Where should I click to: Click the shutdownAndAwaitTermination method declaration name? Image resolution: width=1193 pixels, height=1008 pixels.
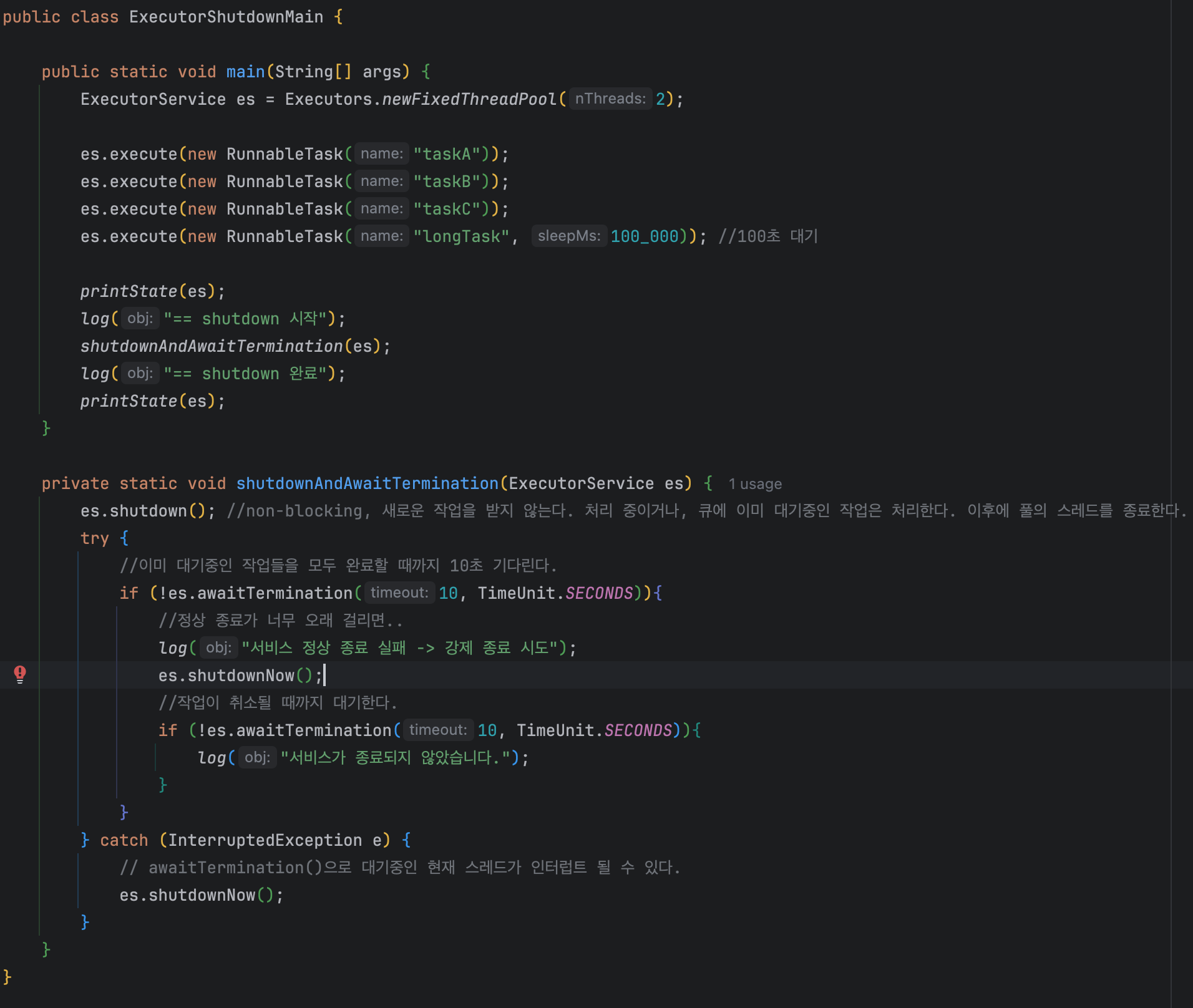tap(368, 483)
